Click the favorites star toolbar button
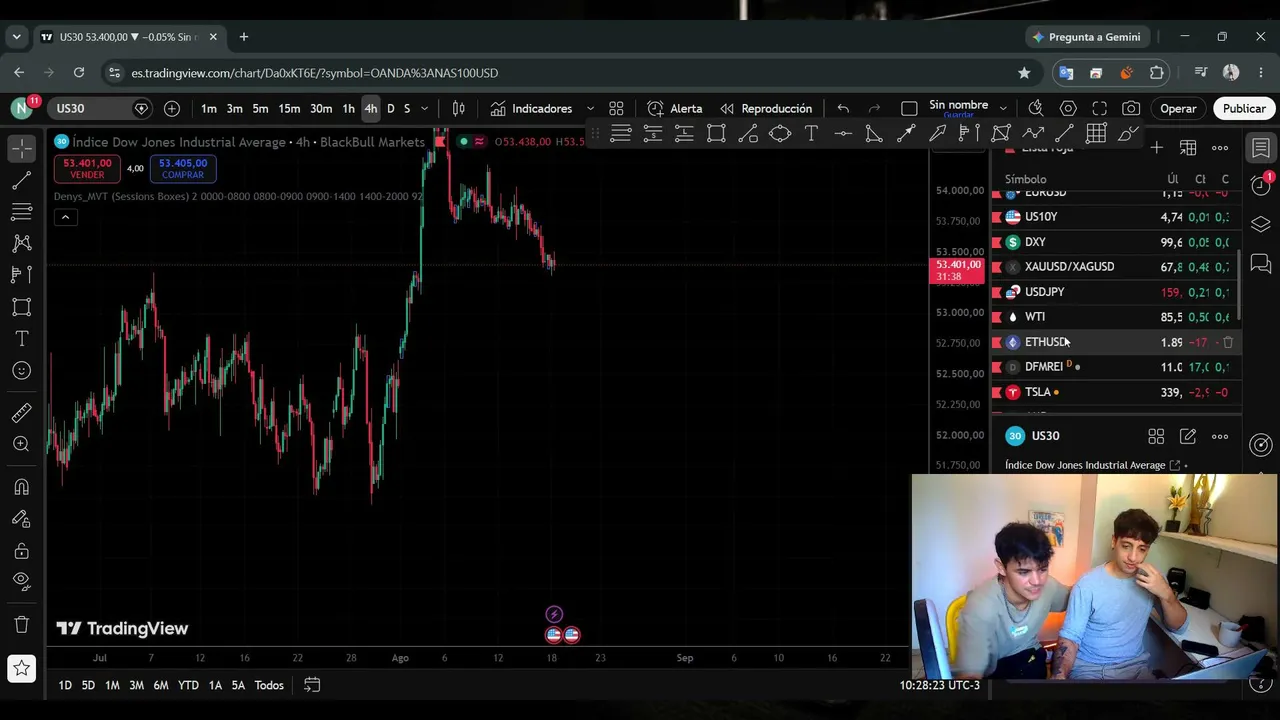 point(21,668)
